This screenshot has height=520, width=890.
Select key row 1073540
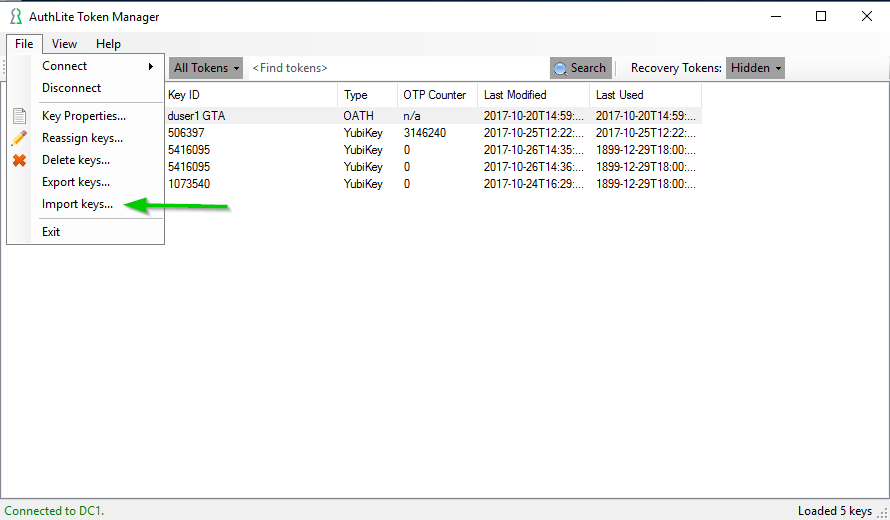433,184
